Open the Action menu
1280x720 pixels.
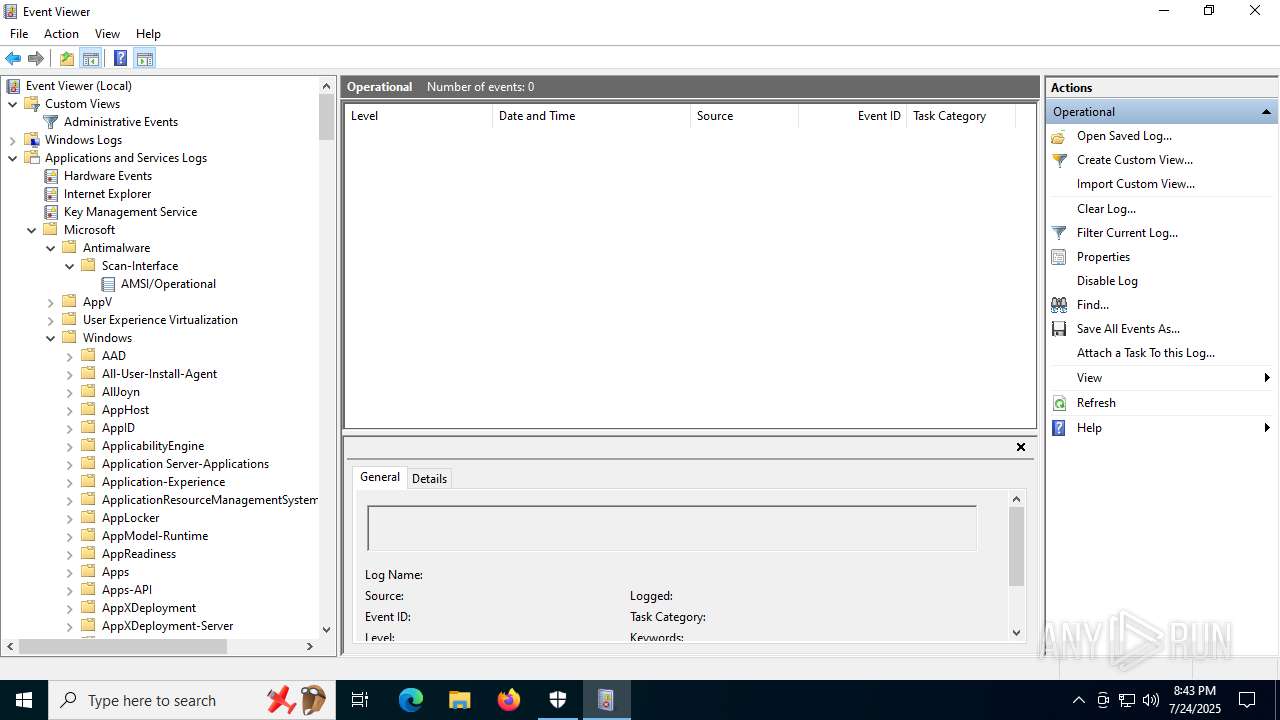tap(61, 34)
